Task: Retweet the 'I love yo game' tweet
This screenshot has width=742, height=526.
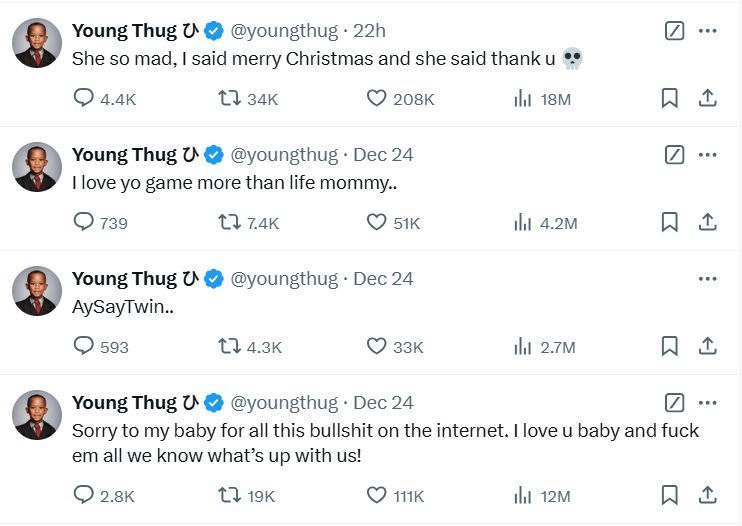Action: point(229,222)
